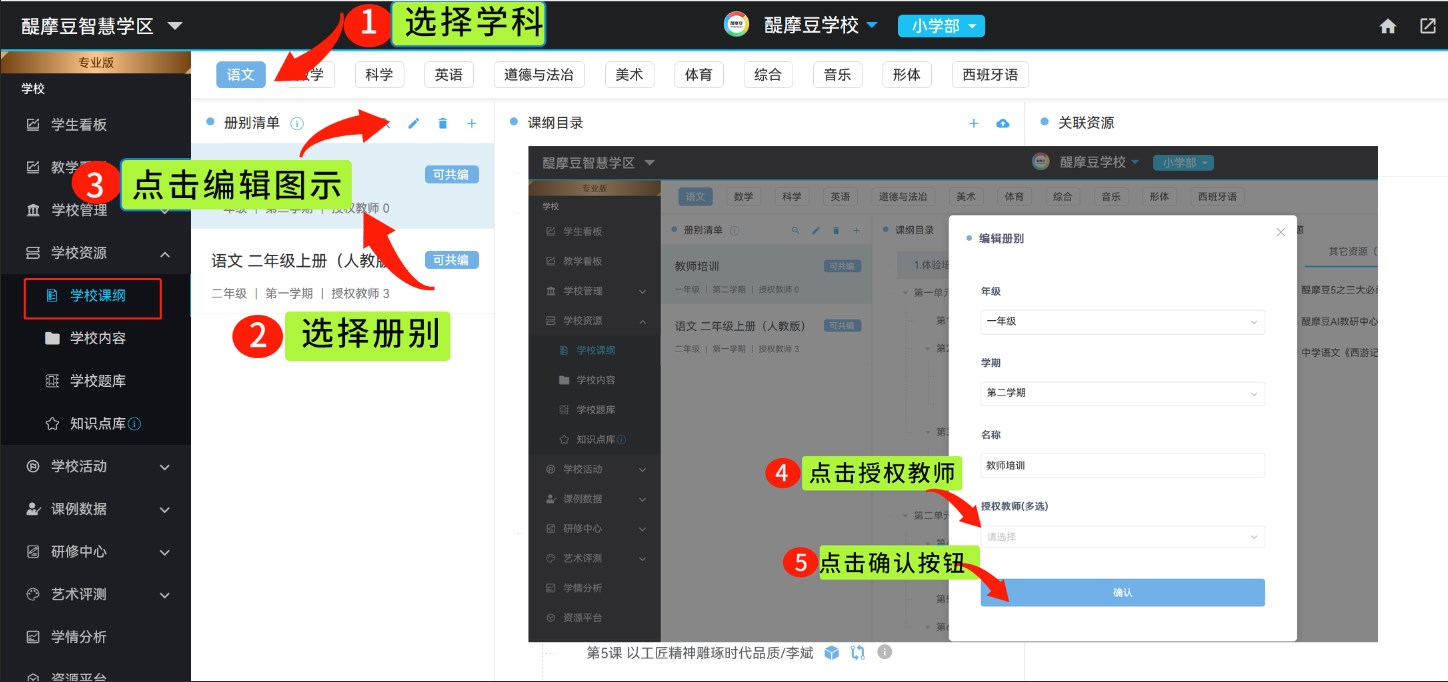1448x682 pixels.
Task: Click the gray info icon beside 第5课
Action: (884, 653)
